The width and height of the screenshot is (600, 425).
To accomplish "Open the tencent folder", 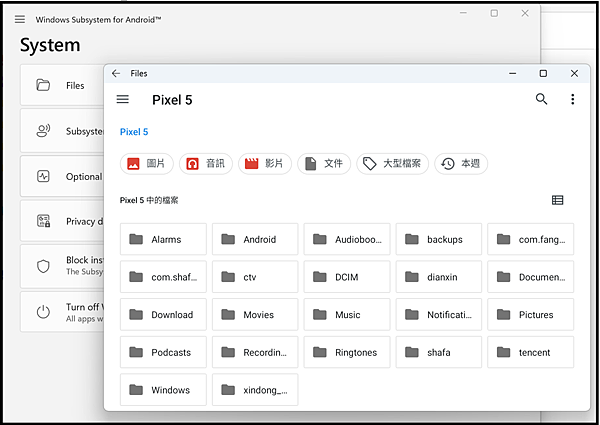I will tap(531, 352).
